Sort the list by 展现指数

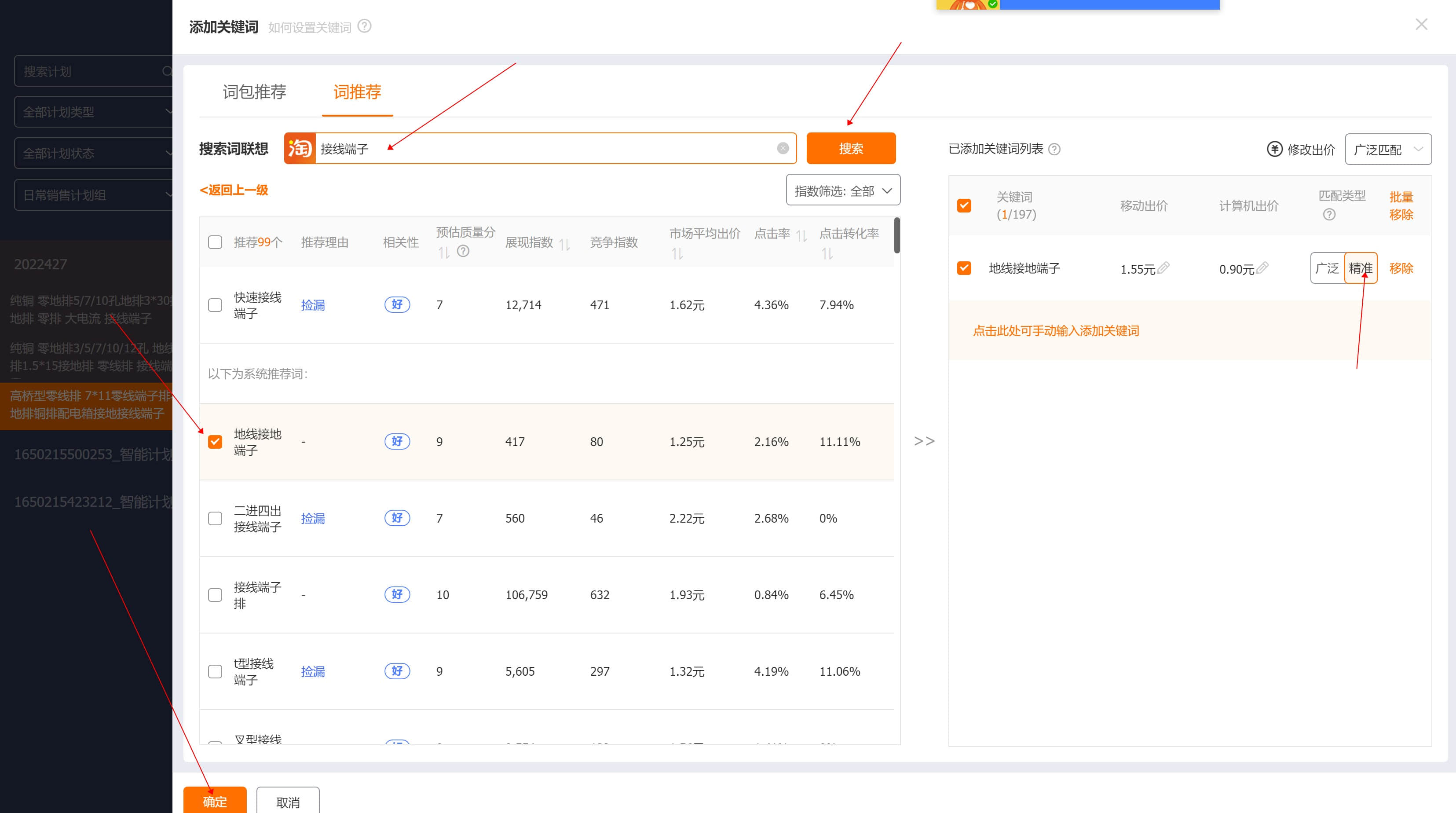click(x=565, y=244)
